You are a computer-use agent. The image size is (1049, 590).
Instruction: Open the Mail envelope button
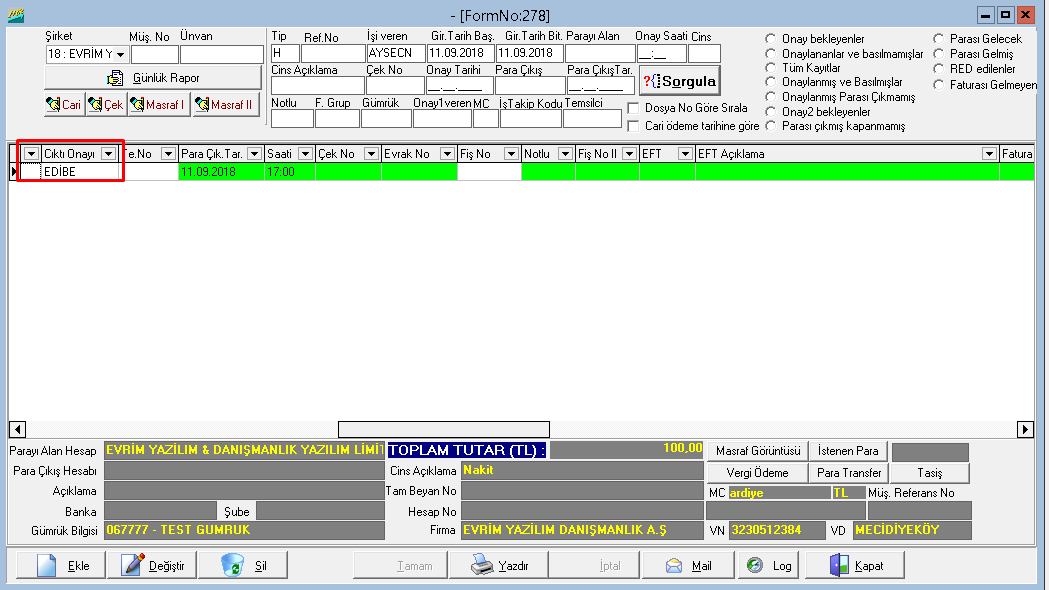click(x=687, y=565)
